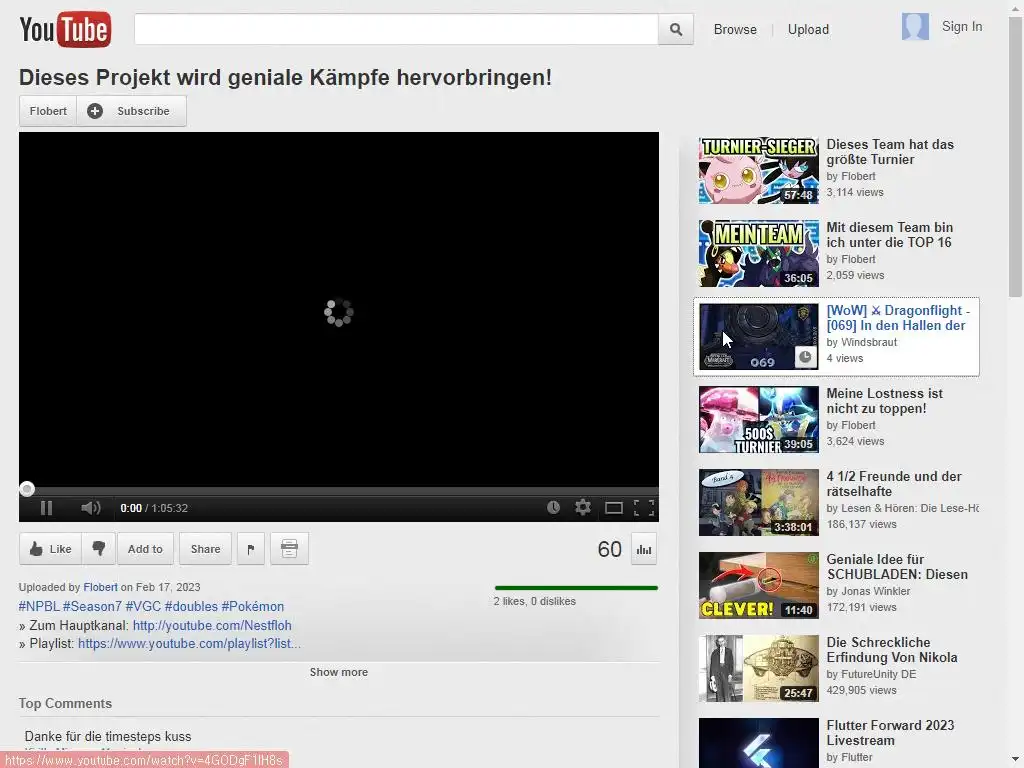
Task: Open the #Pokémon hashtag link
Action: click(253, 606)
